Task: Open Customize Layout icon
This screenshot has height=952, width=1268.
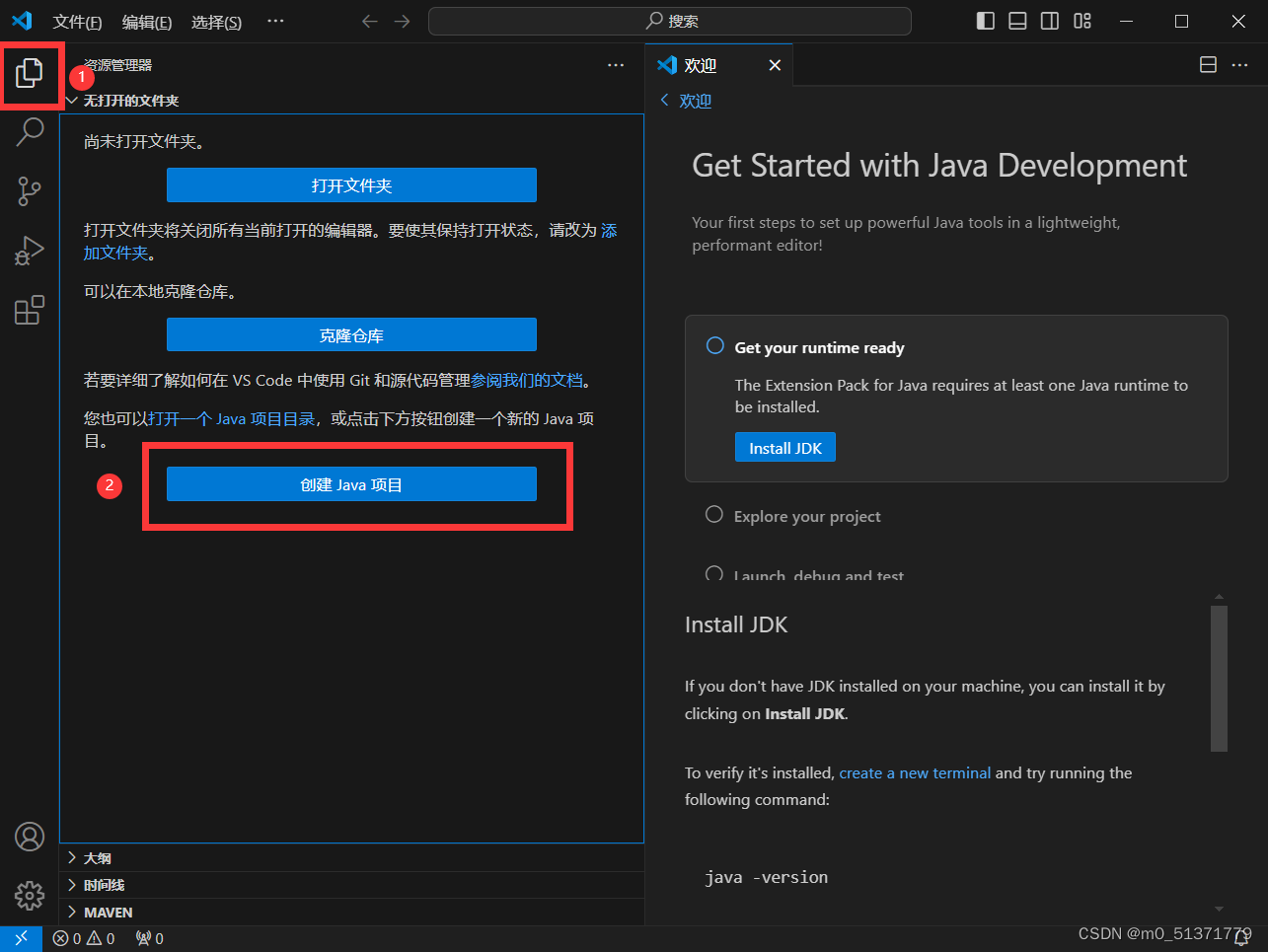Action: click(1082, 21)
